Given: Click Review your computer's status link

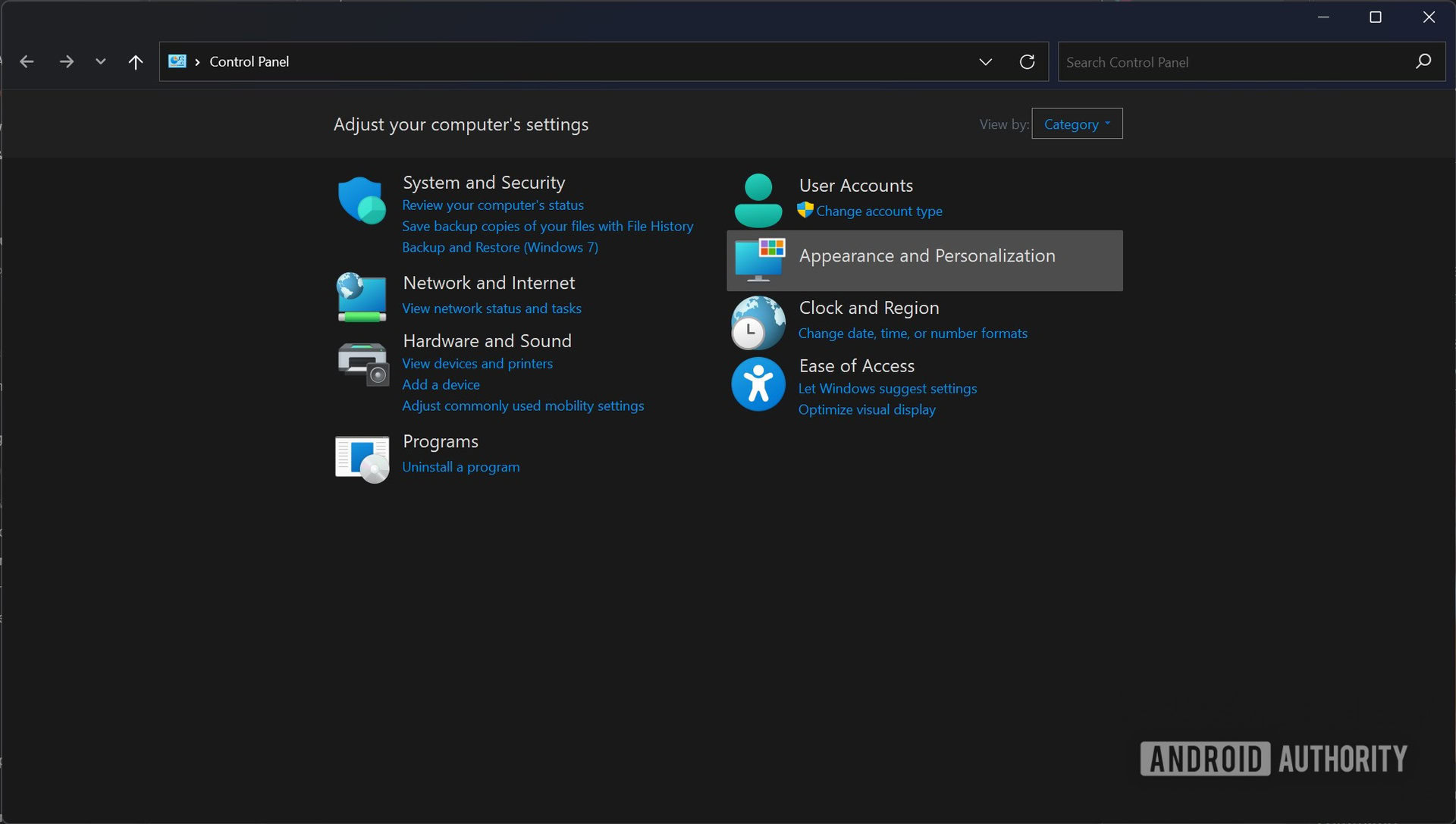Looking at the screenshot, I should (x=492, y=205).
